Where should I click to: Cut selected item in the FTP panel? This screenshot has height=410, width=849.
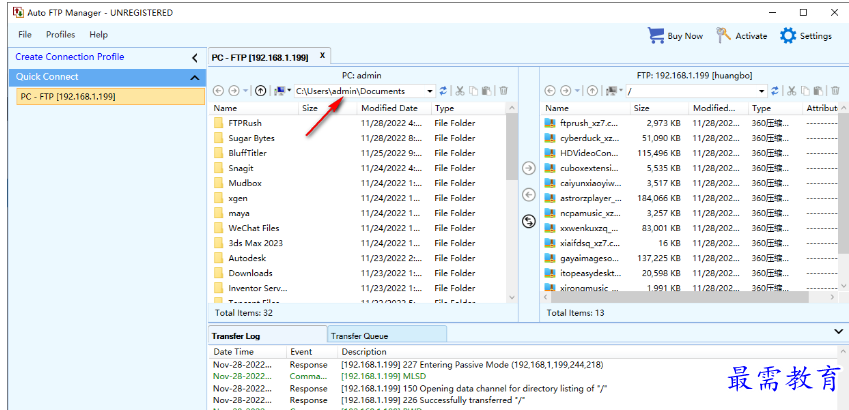[792, 91]
